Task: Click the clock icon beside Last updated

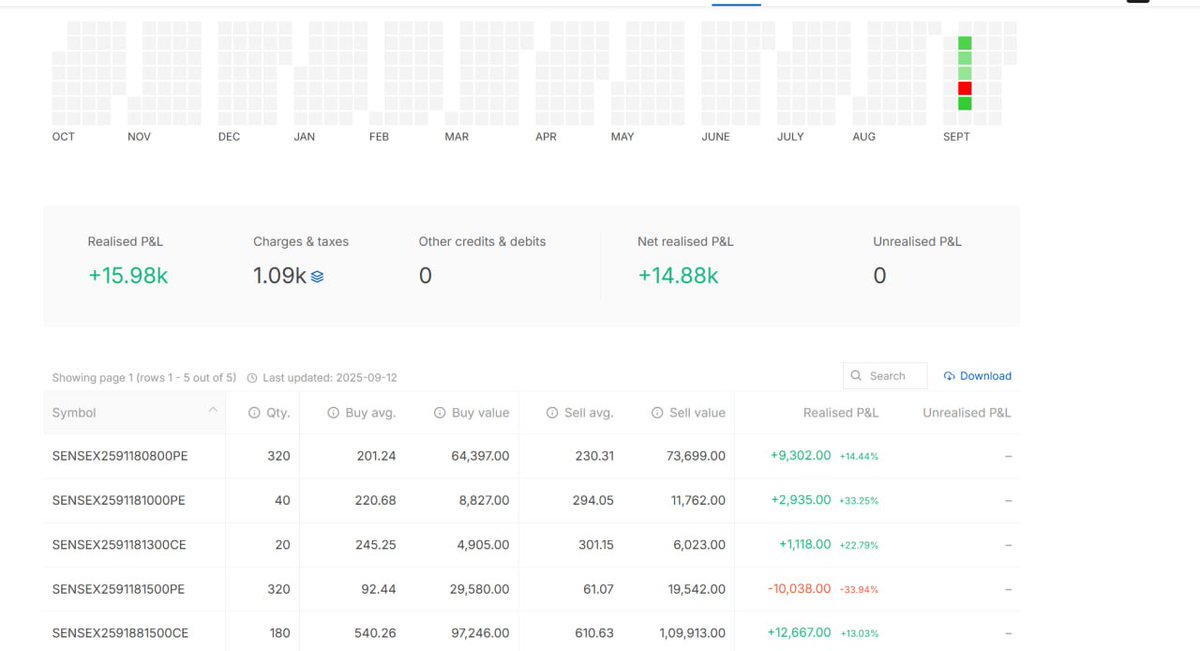Action: [x=252, y=378]
